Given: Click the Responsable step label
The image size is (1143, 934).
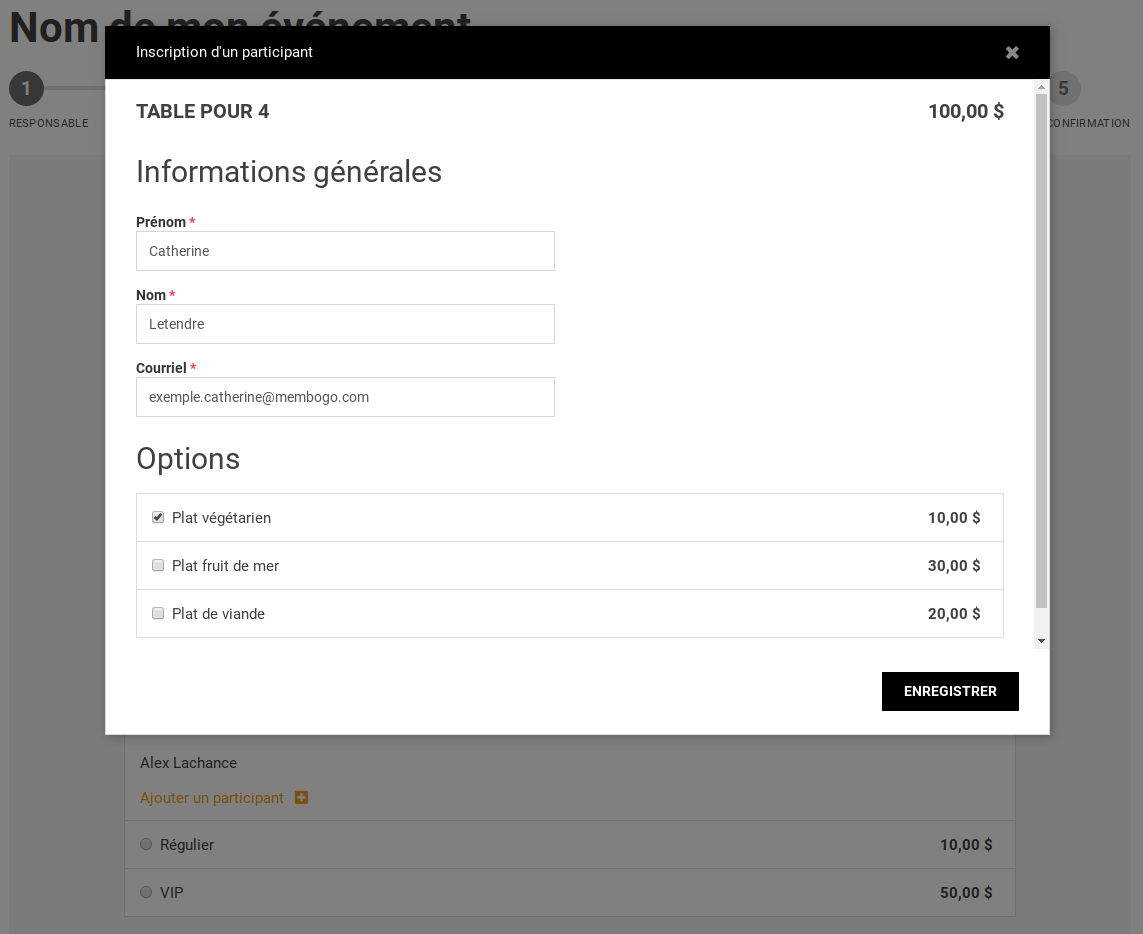Looking at the screenshot, I should point(49,123).
